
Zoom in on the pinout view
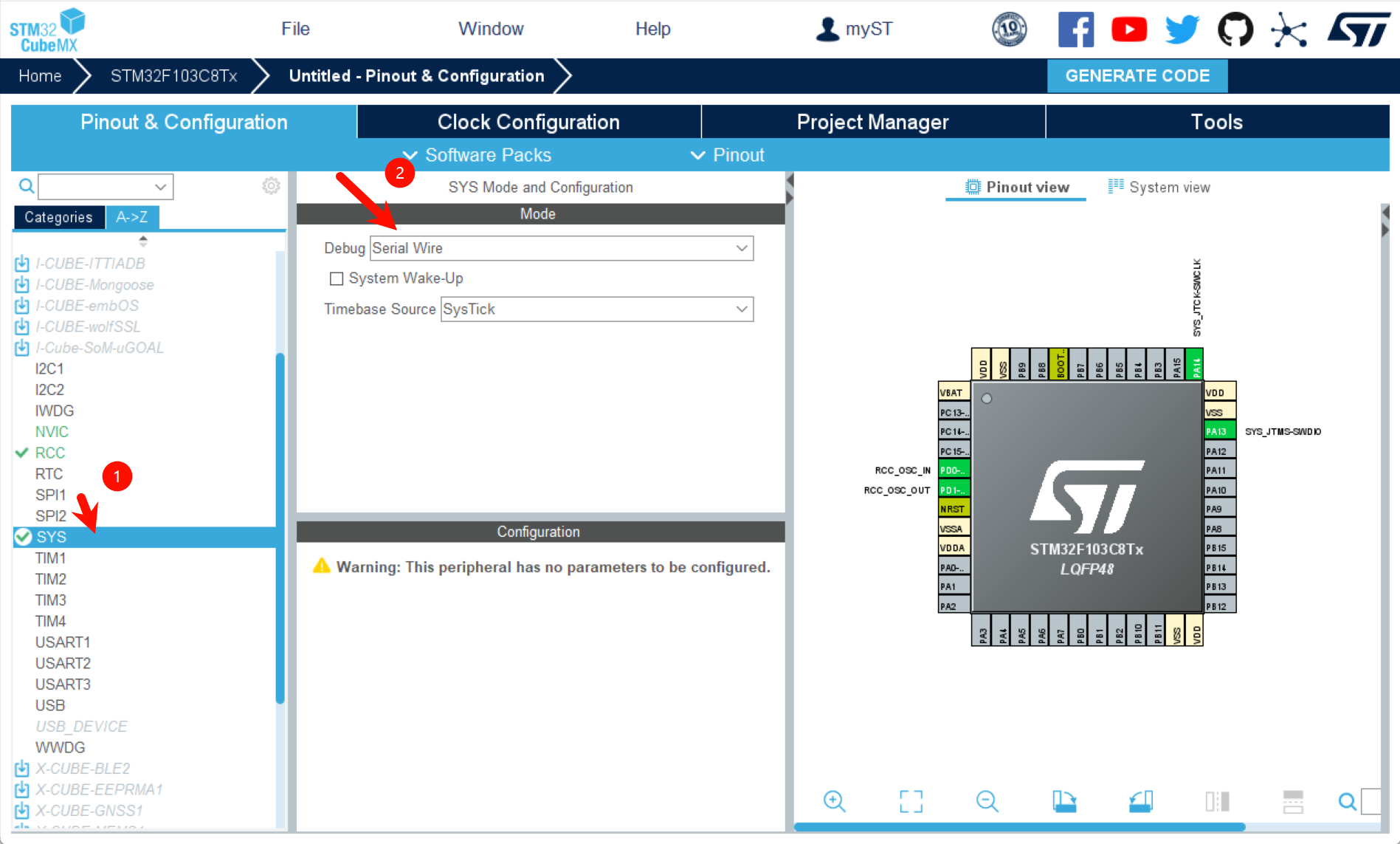coord(834,801)
